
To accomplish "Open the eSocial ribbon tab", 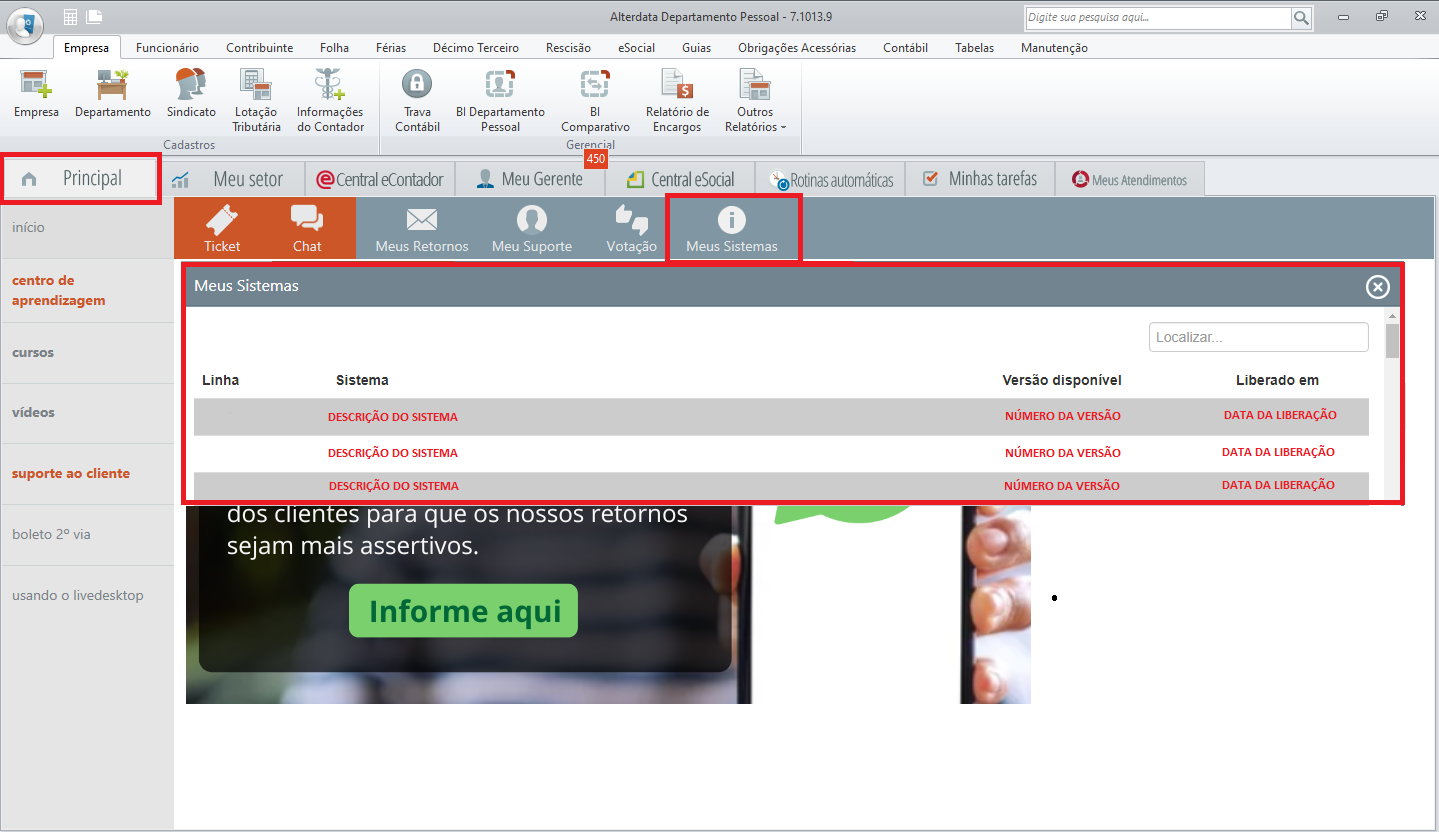I will point(636,48).
